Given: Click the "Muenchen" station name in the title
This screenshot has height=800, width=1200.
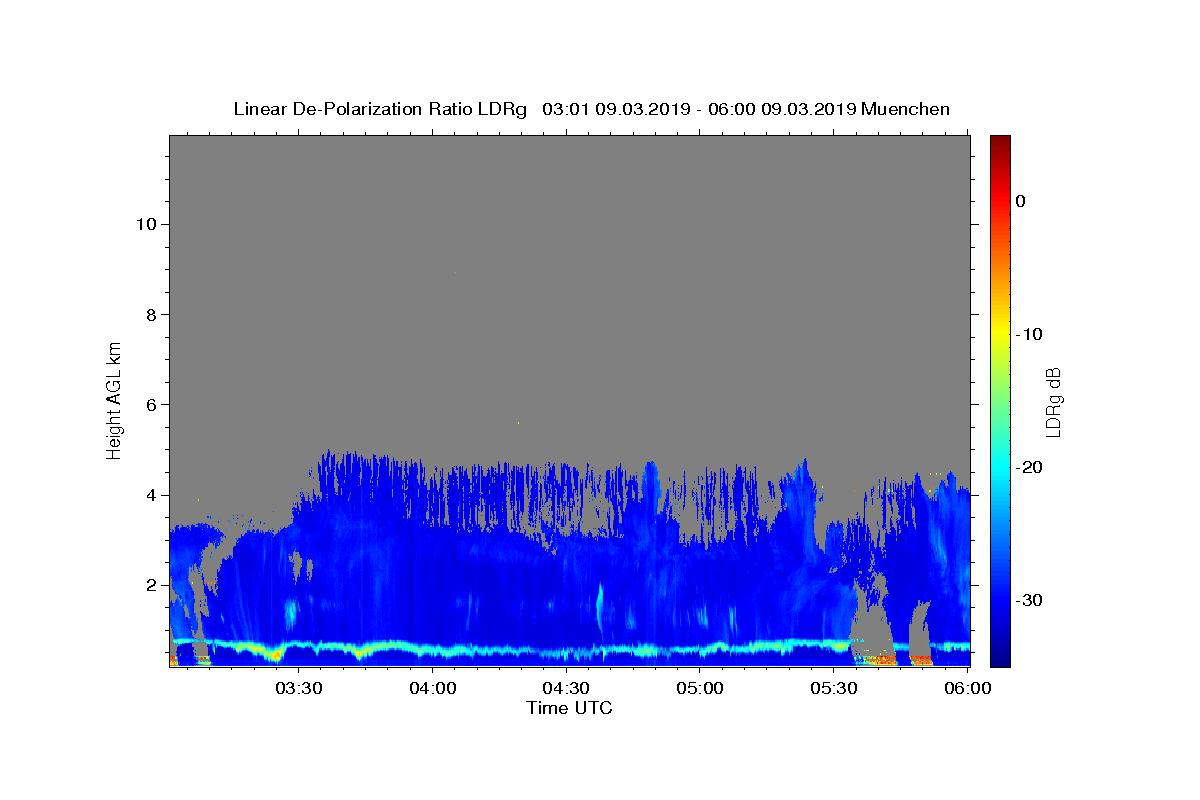Looking at the screenshot, I should tap(905, 109).
